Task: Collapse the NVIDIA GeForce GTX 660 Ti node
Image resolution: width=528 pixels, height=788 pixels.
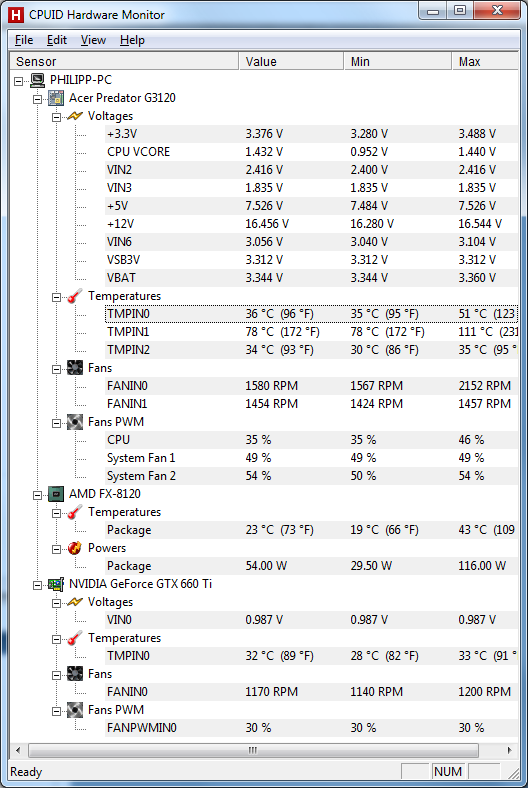Action: [38, 584]
